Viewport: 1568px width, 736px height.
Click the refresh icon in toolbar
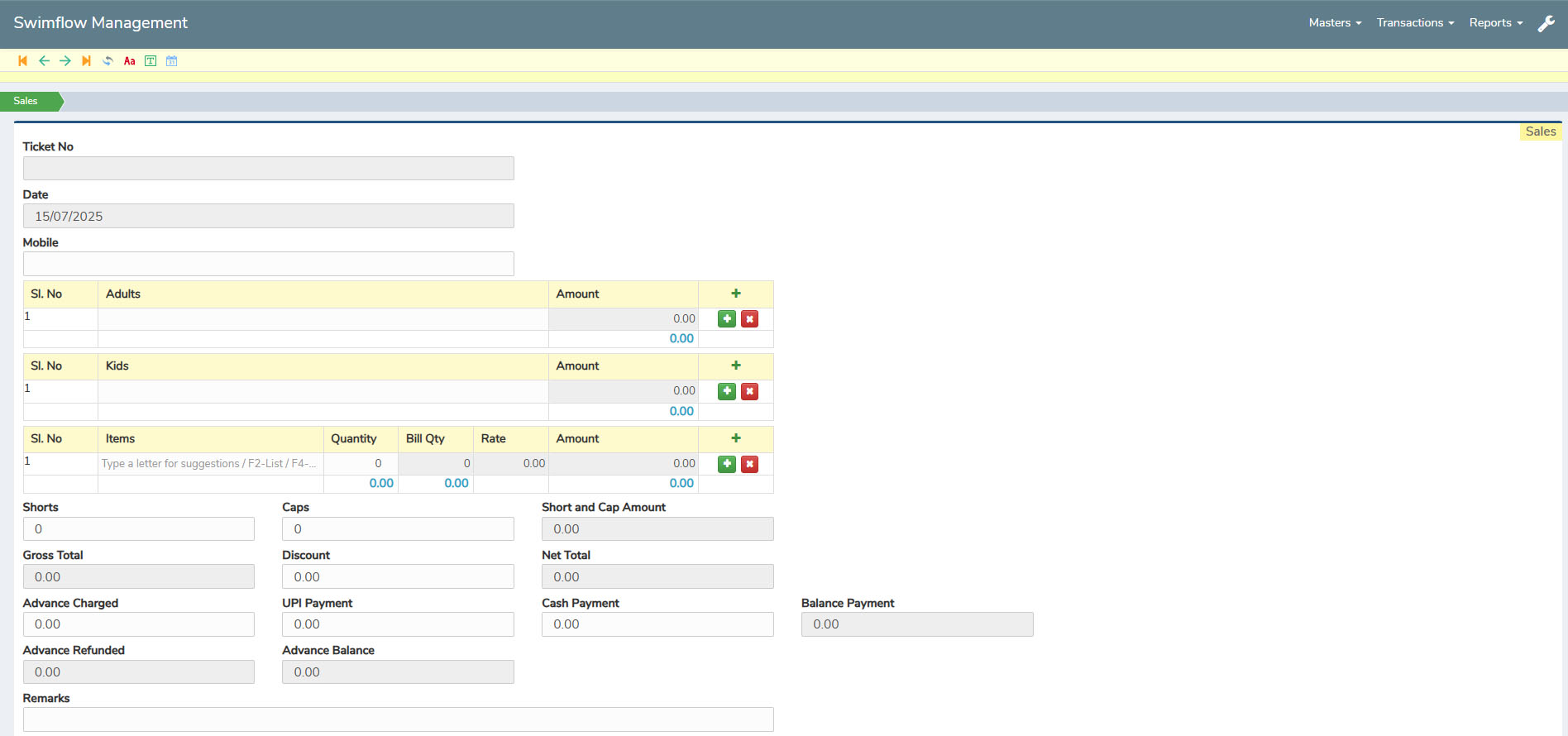[108, 61]
